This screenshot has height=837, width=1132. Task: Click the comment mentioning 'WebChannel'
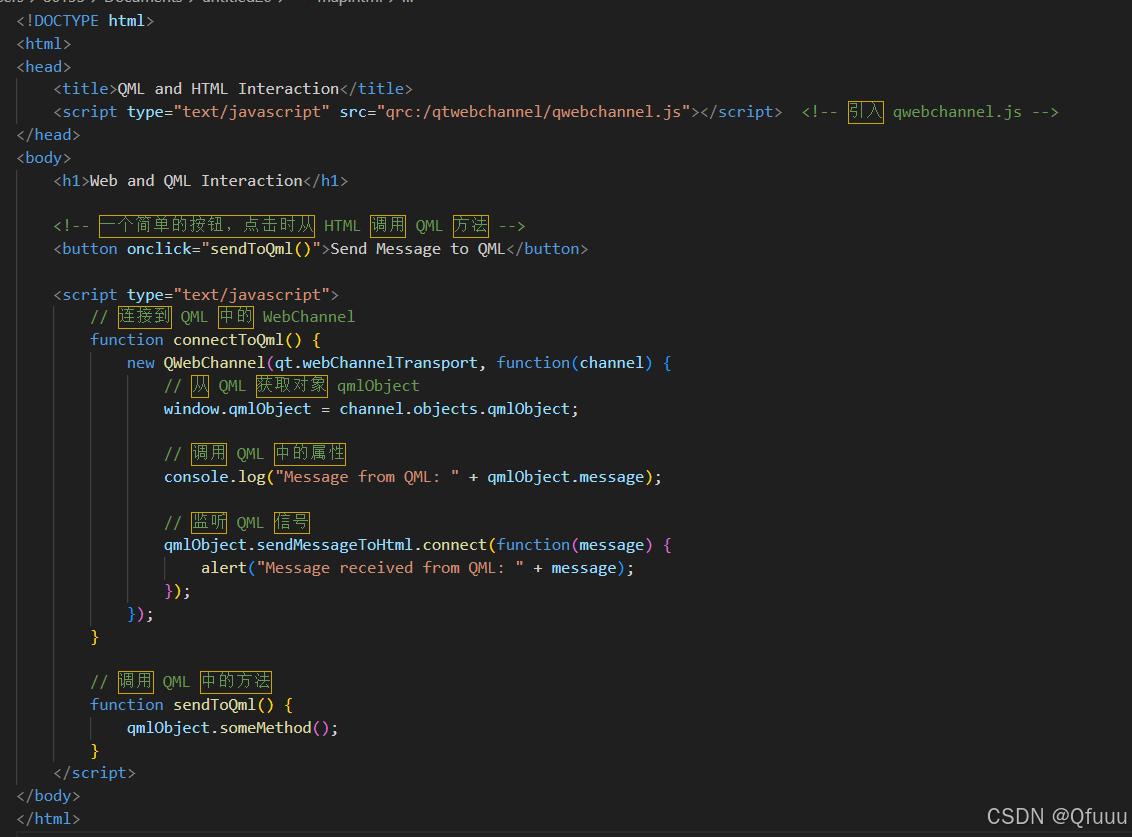[222, 317]
